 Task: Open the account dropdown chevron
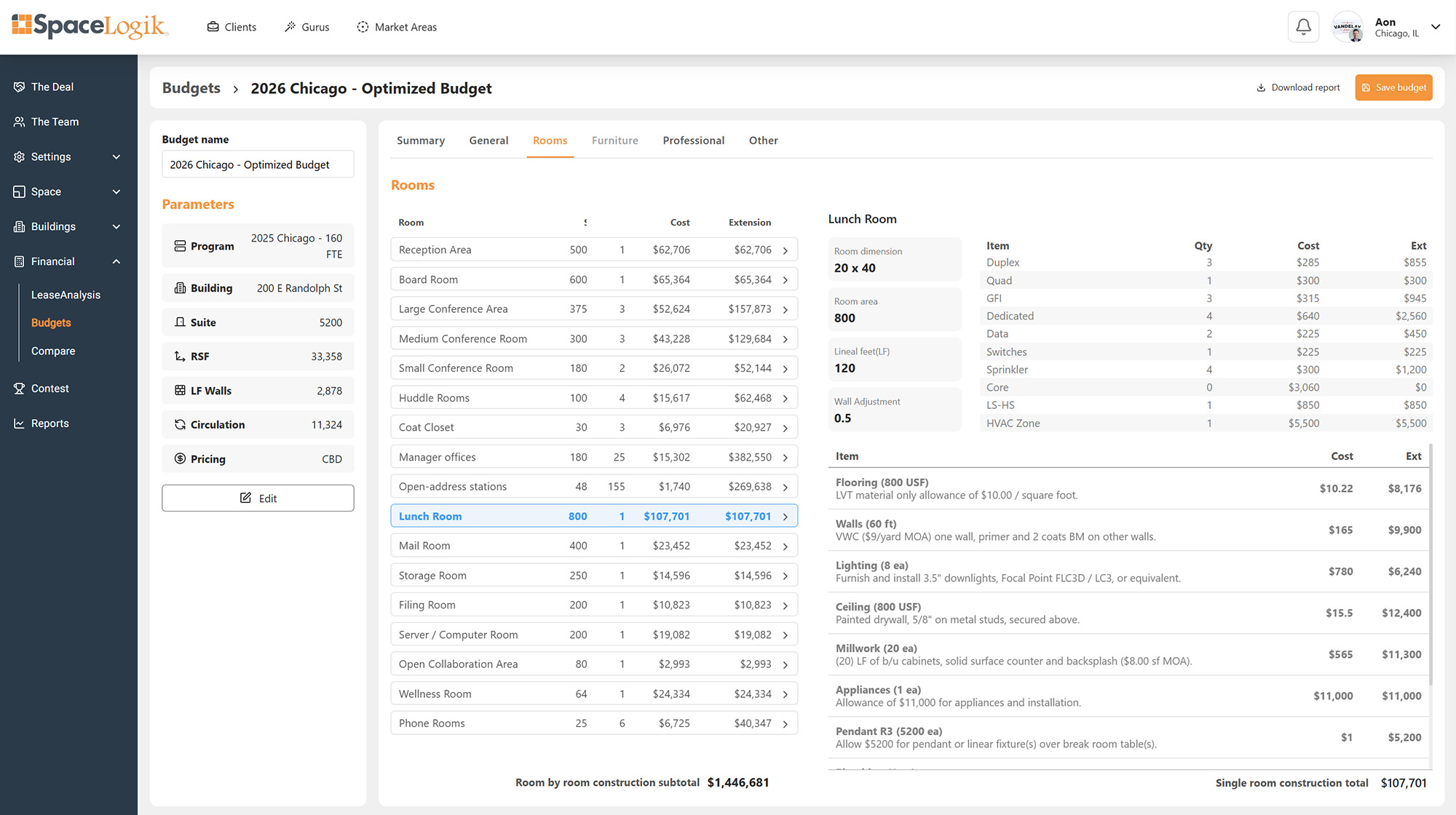click(x=1436, y=27)
